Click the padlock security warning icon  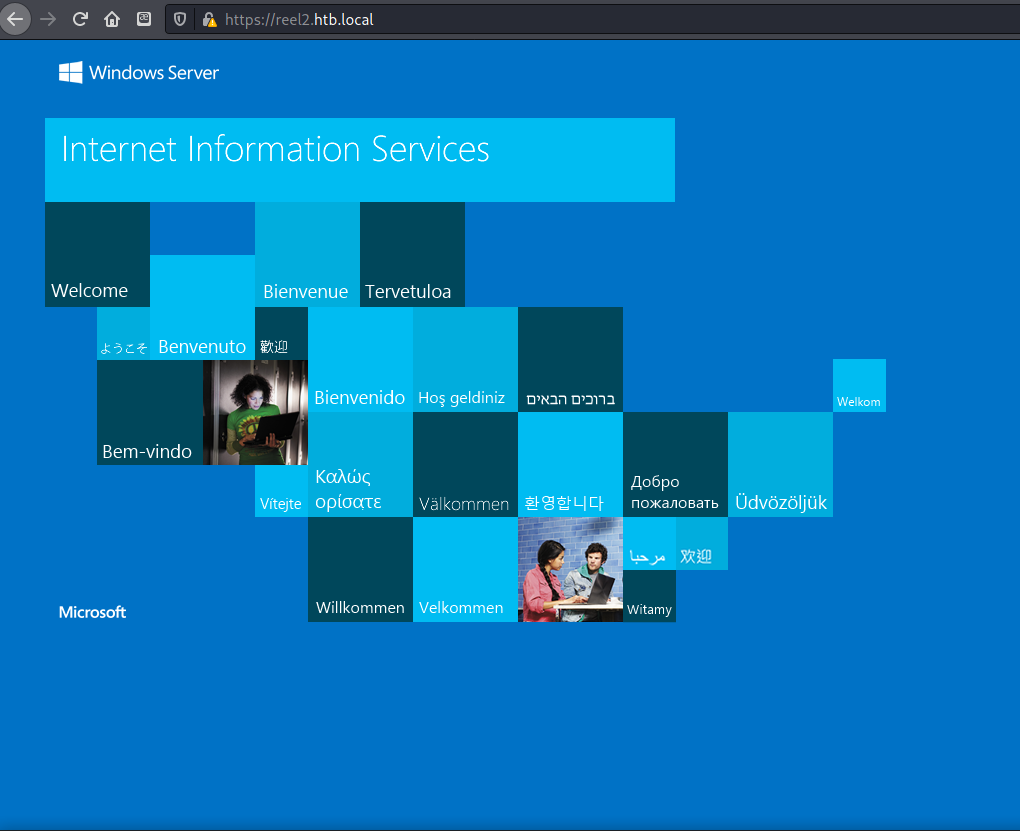(209, 19)
